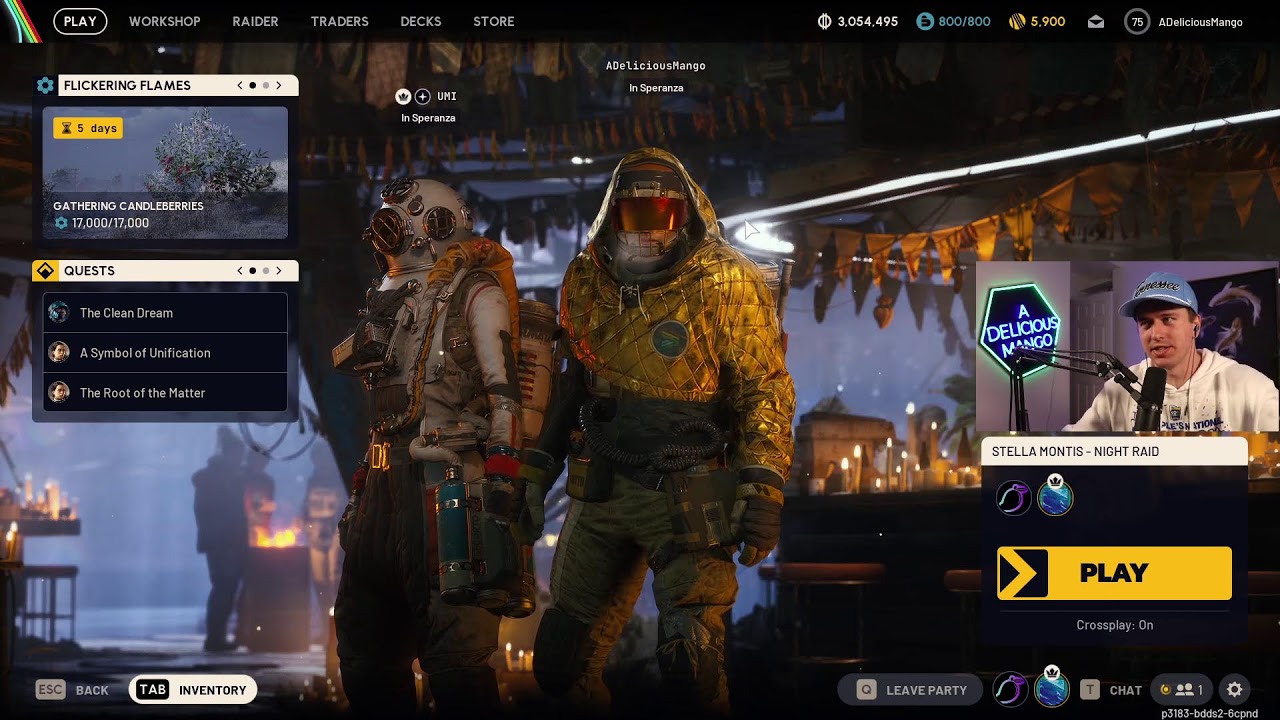Open A Symbol of Unification quest
1280x720 pixels.
pyautogui.click(x=165, y=352)
